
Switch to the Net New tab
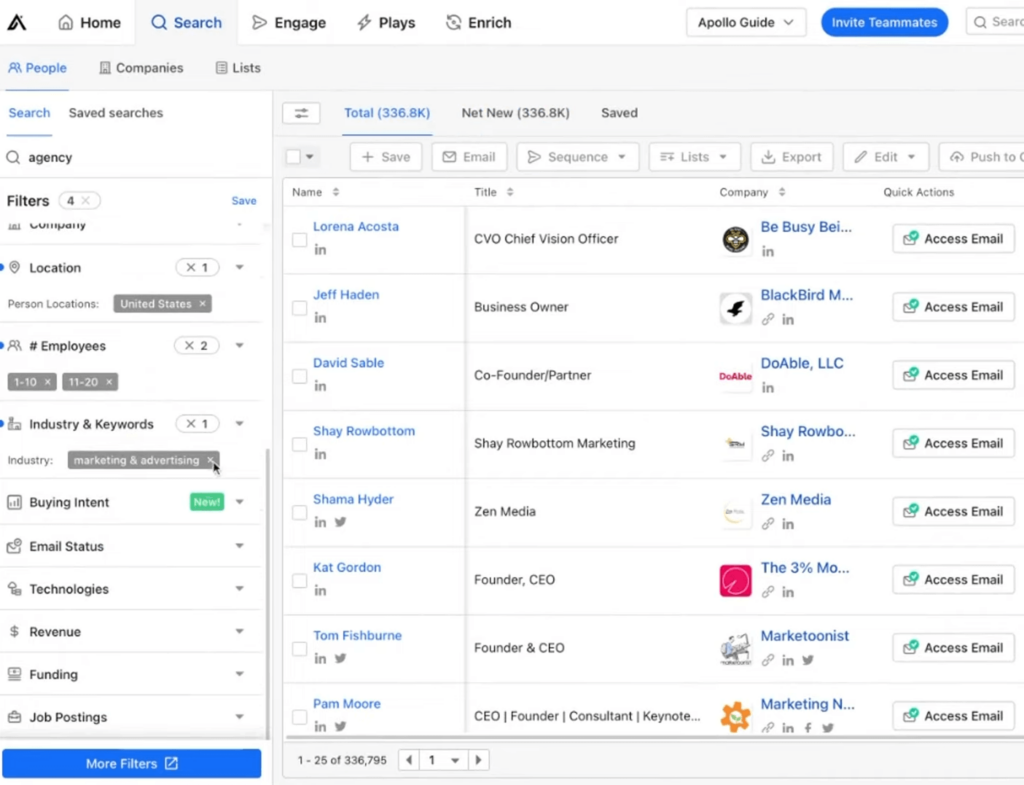pos(515,113)
